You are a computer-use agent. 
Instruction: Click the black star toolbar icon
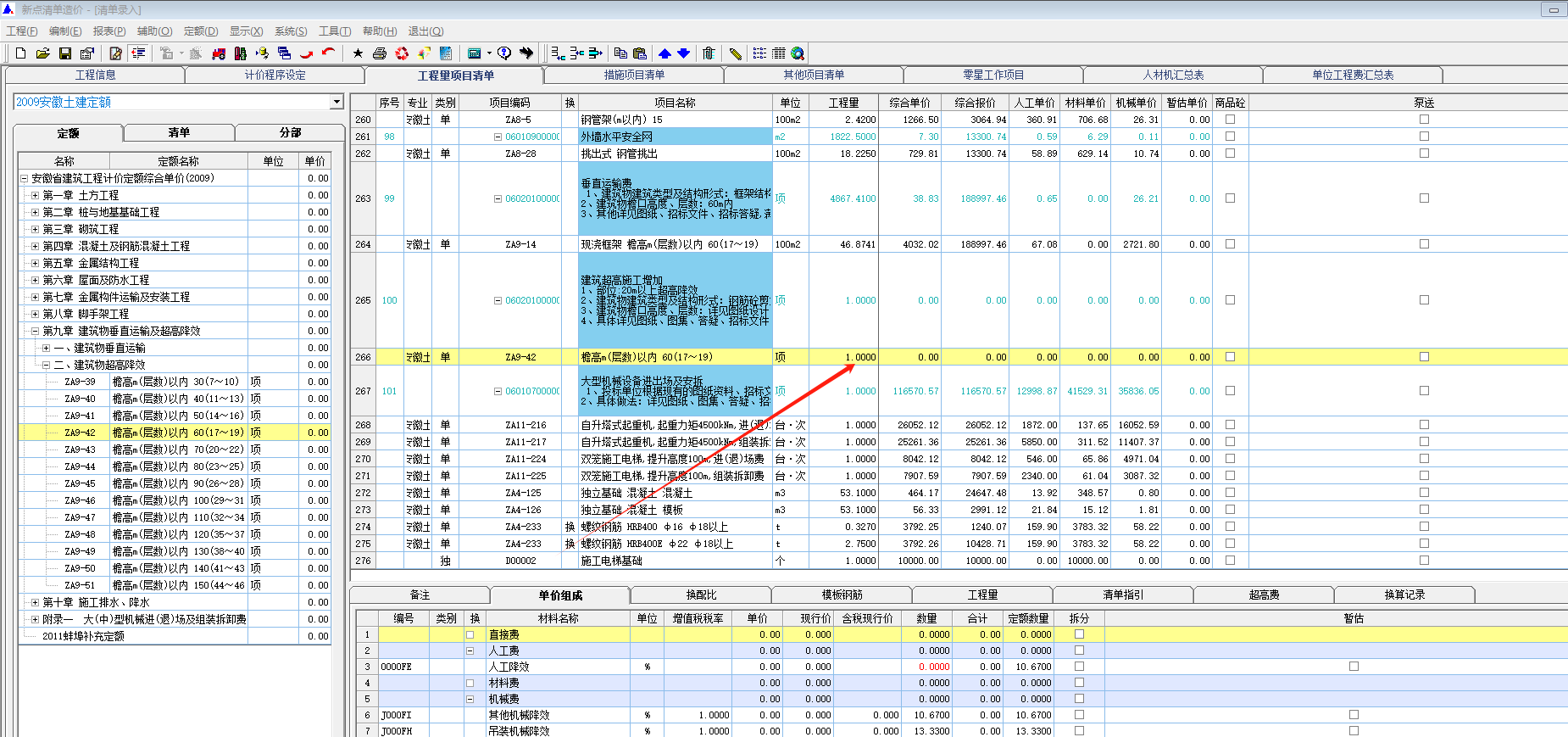pyautogui.click(x=358, y=53)
